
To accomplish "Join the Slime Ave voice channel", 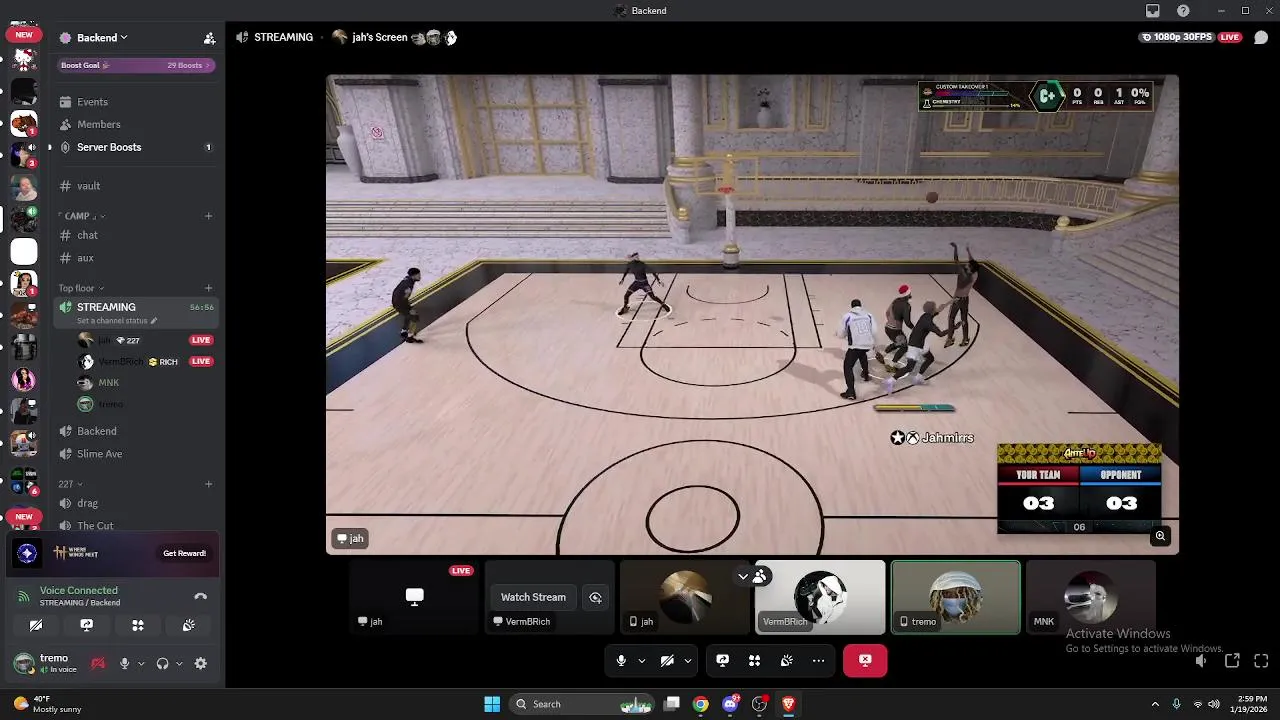I will pos(135,454).
